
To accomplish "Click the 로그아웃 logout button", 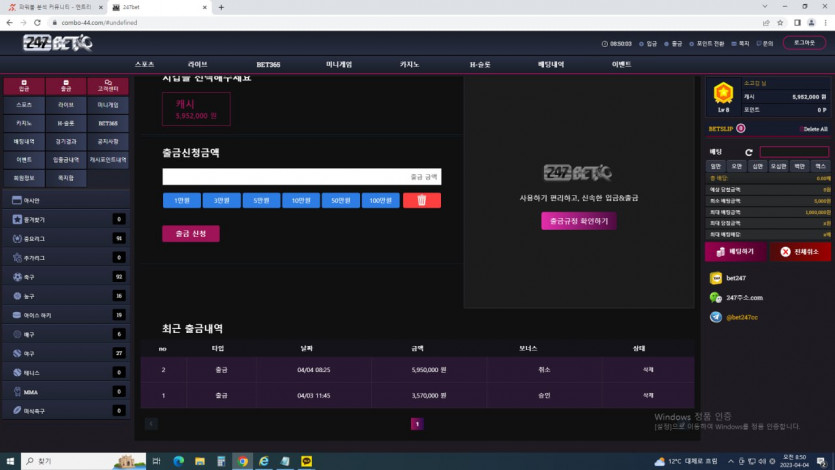I will (803, 43).
